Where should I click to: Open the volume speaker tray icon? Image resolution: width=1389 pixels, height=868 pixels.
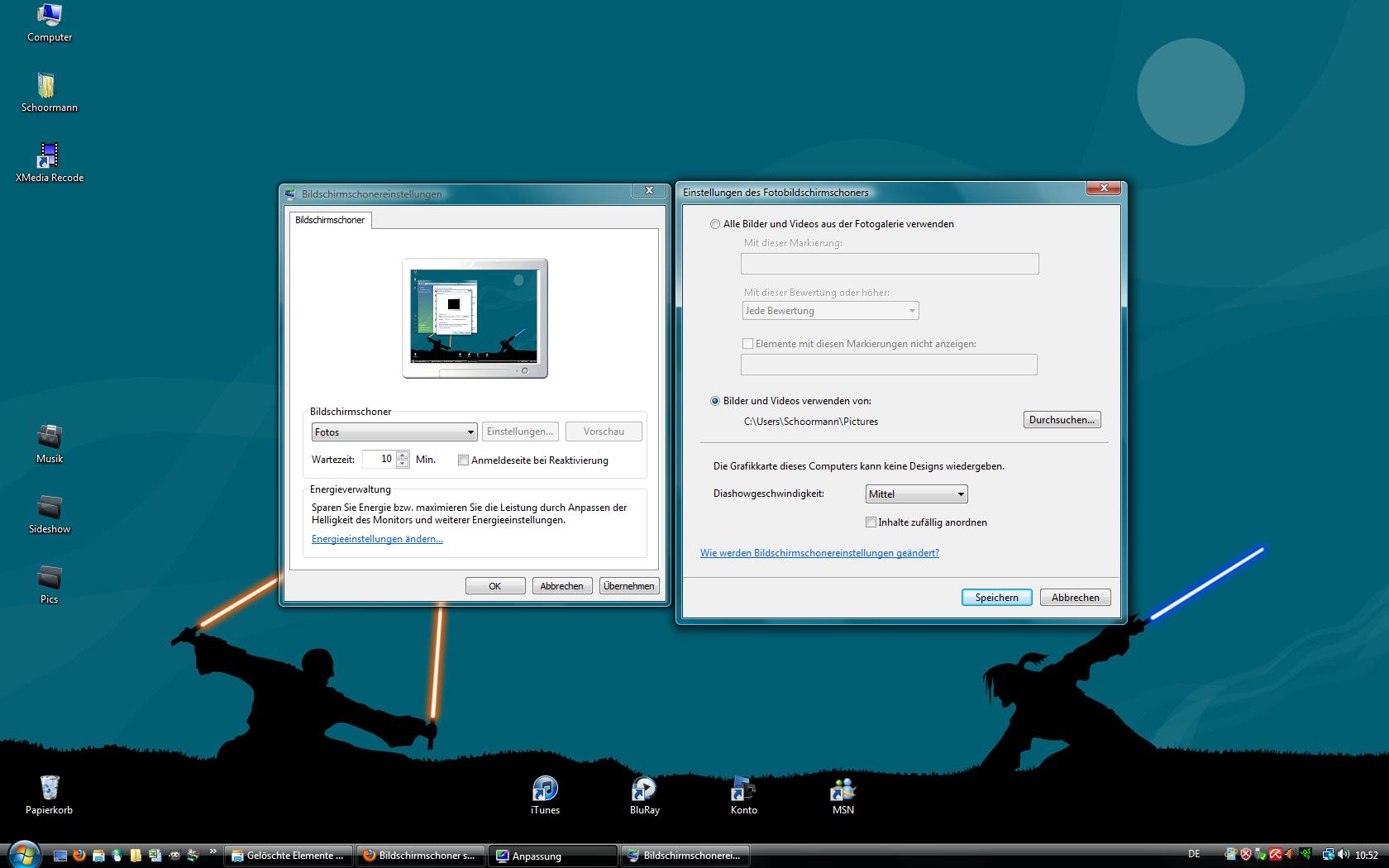pyautogui.click(x=1343, y=855)
